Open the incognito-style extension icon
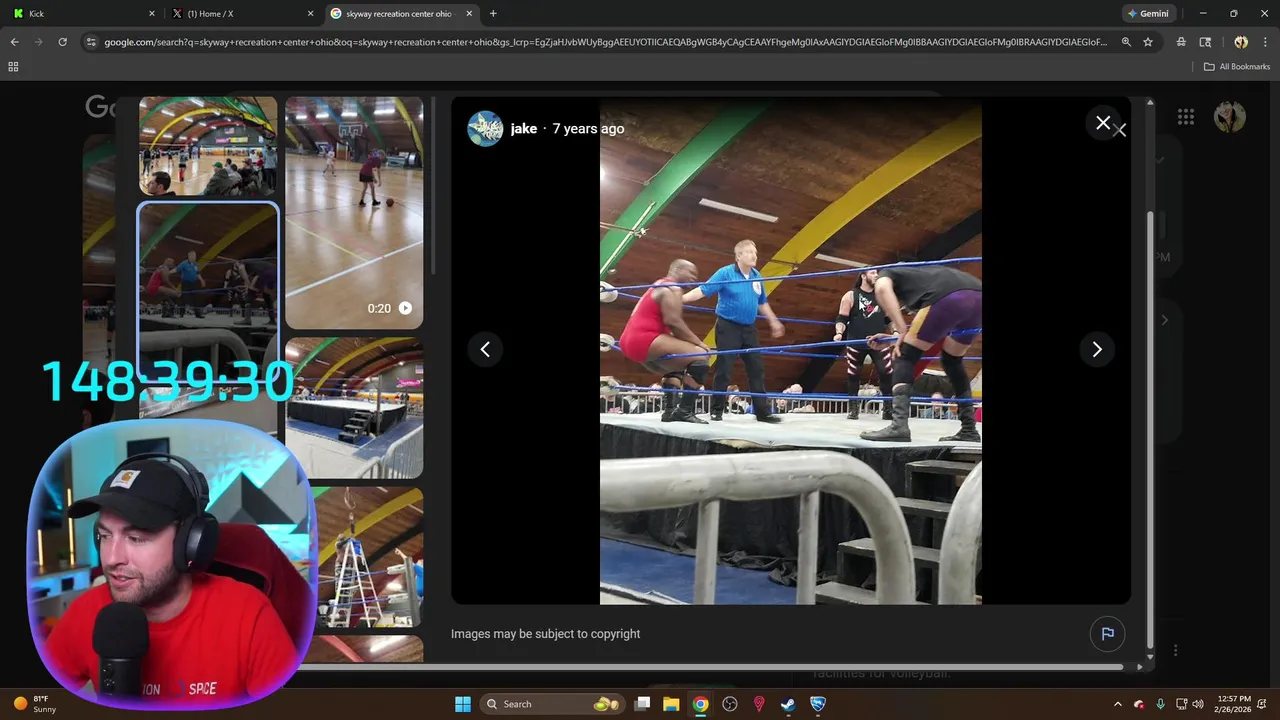The image size is (1280, 720). click(x=1181, y=42)
